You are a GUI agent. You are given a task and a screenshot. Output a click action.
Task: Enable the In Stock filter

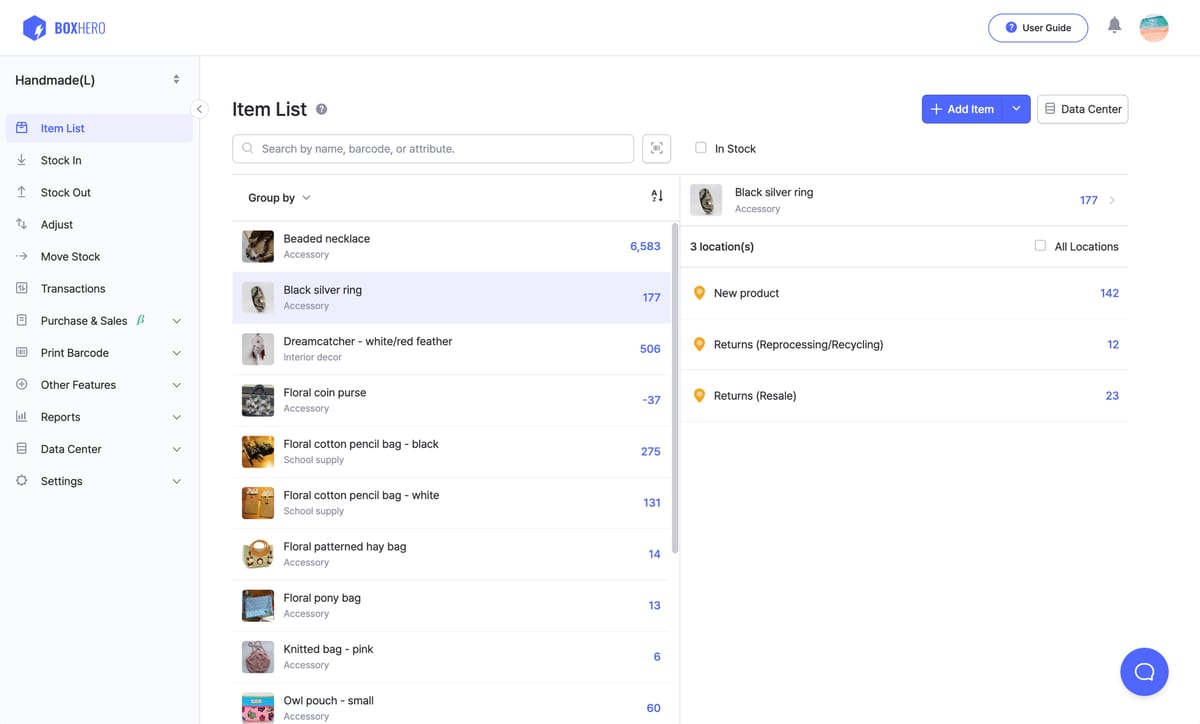pyautogui.click(x=701, y=148)
